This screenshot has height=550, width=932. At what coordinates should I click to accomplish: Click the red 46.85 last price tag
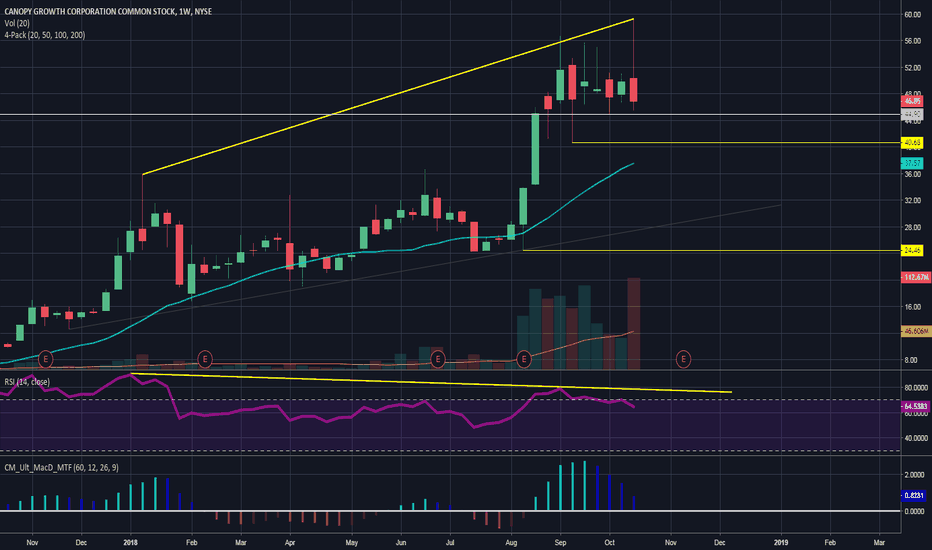(x=912, y=101)
